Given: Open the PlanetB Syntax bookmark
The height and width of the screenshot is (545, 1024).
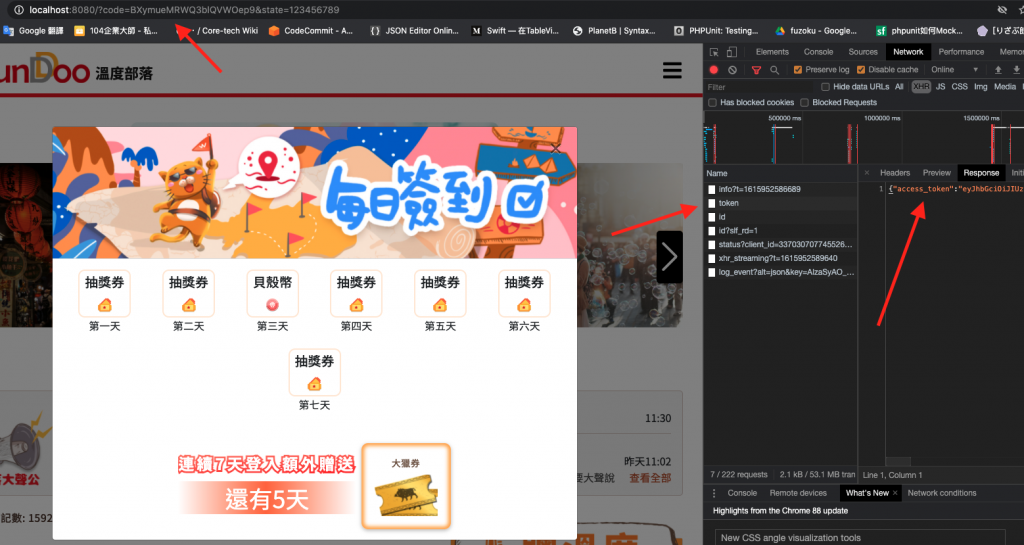Looking at the screenshot, I should click(614, 31).
